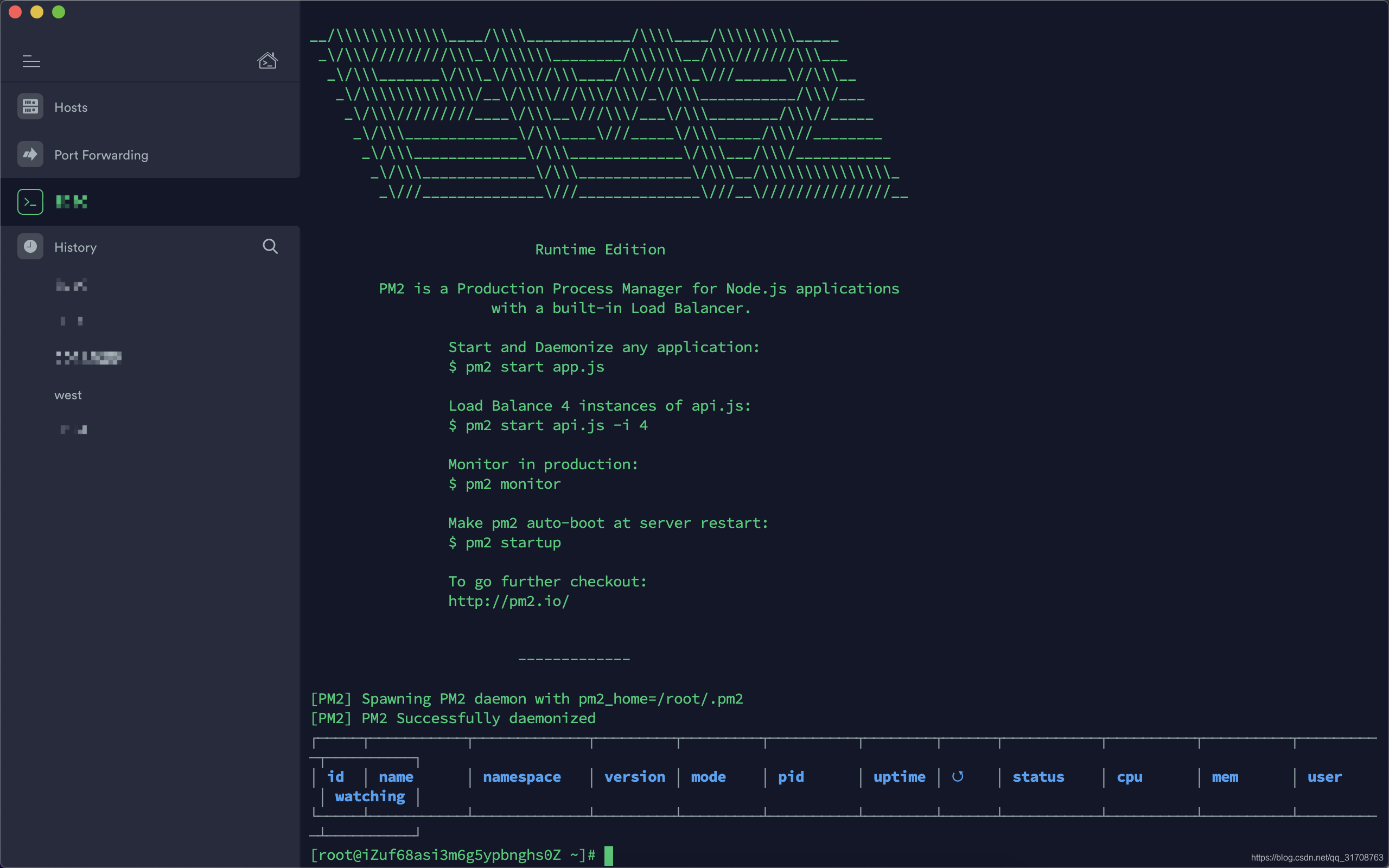Open the Port Forwarding section
Viewport: 1389px width, 868px height.
(101, 155)
